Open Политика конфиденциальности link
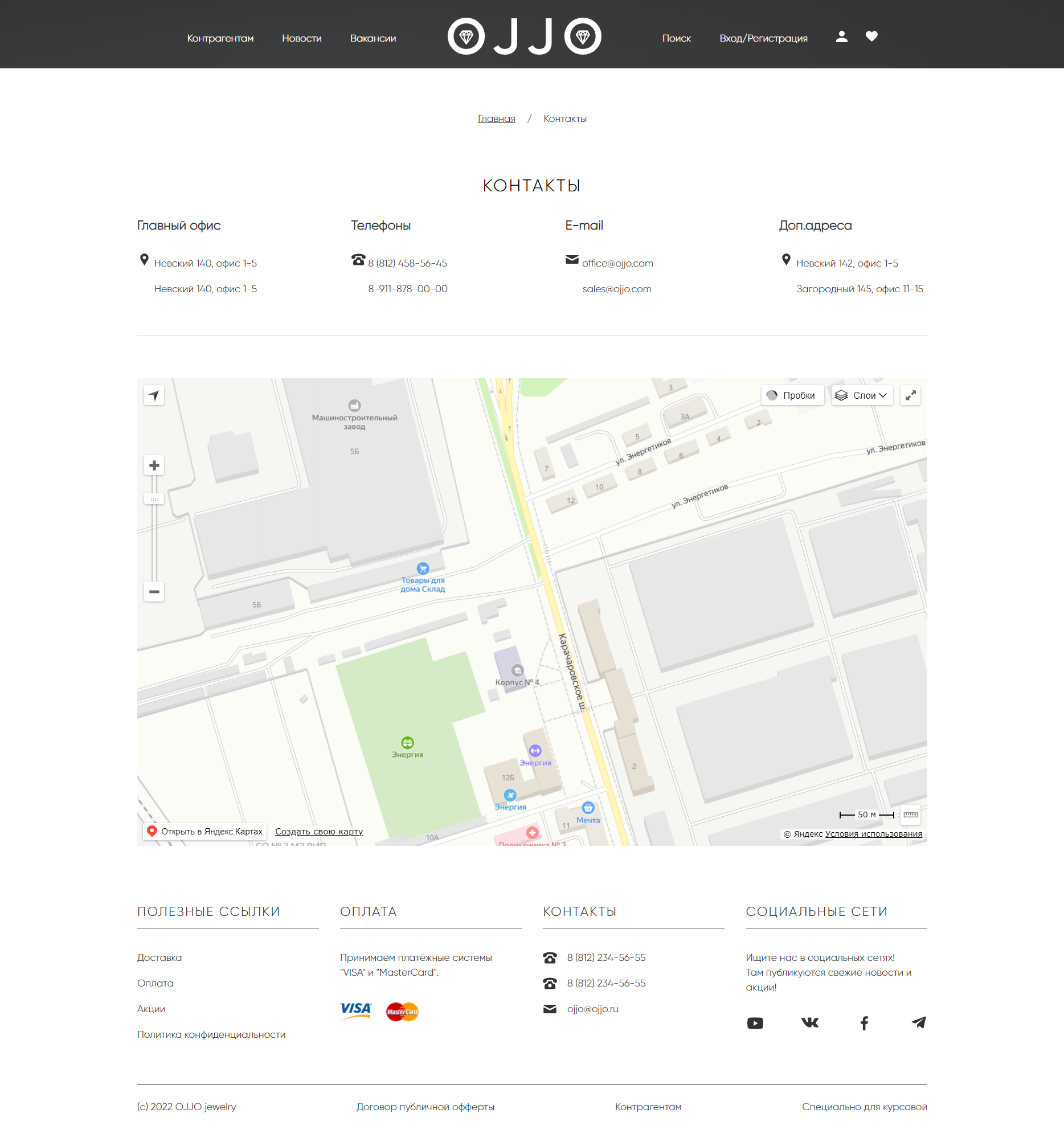 coord(211,1035)
